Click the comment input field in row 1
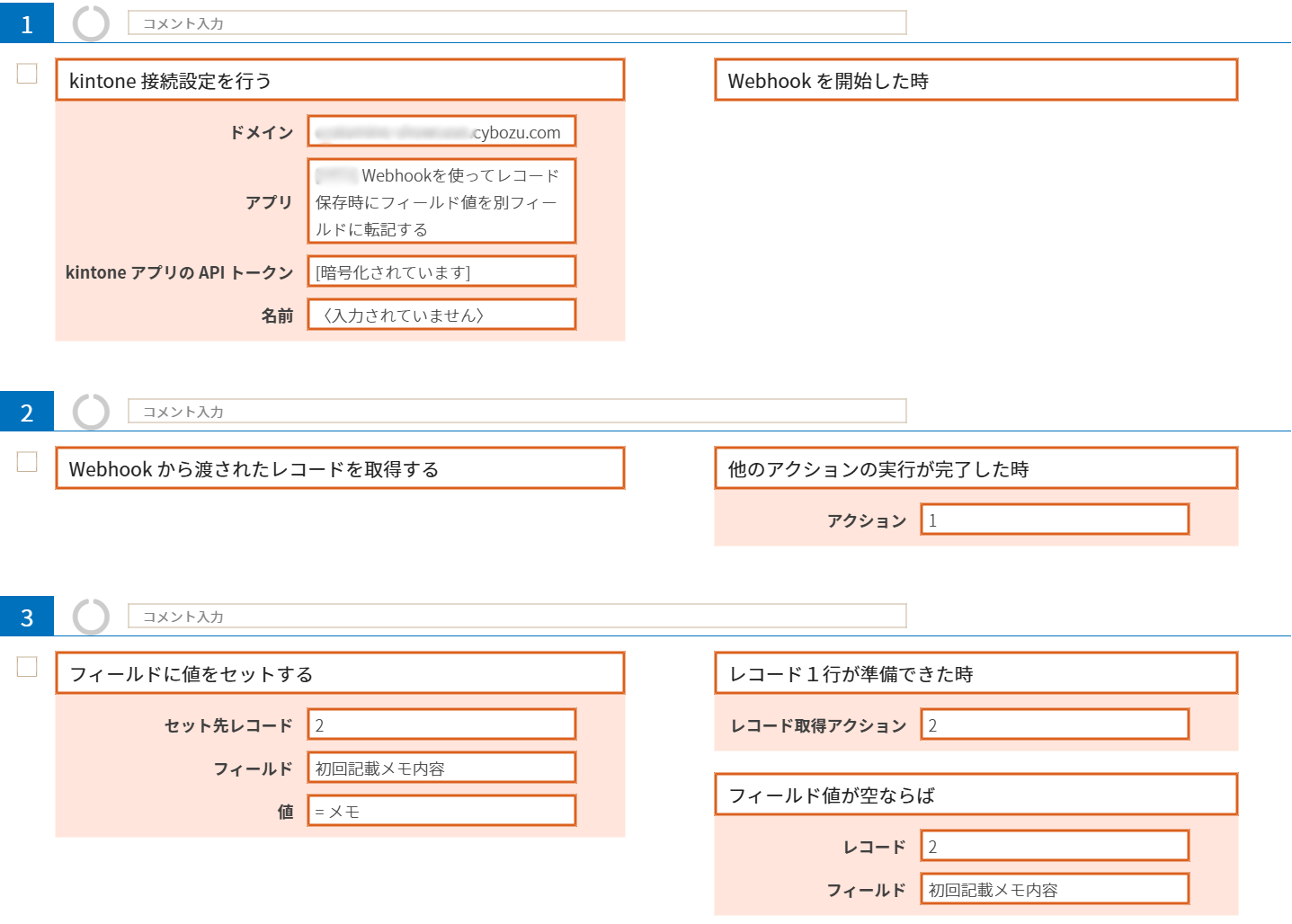The width and height of the screenshot is (1292, 924). [x=517, y=23]
